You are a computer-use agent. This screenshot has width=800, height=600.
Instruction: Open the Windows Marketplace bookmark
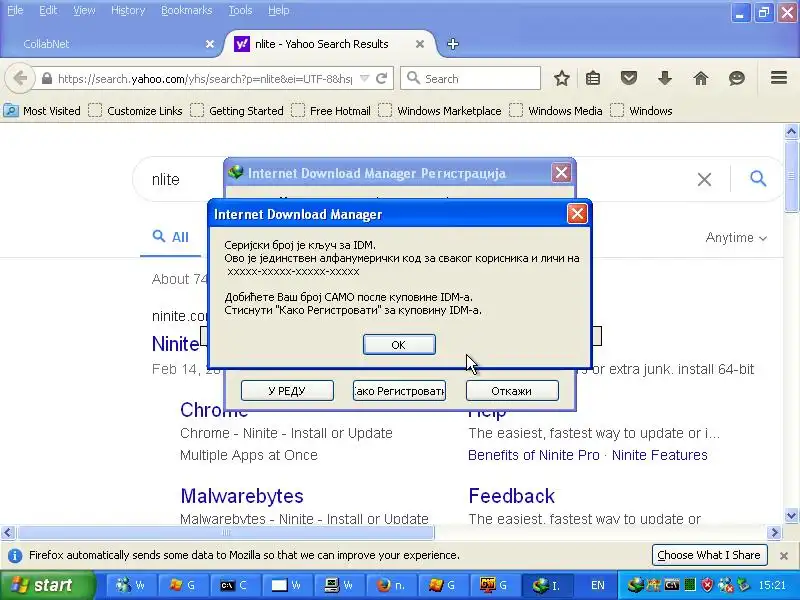(x=440, y=111)
